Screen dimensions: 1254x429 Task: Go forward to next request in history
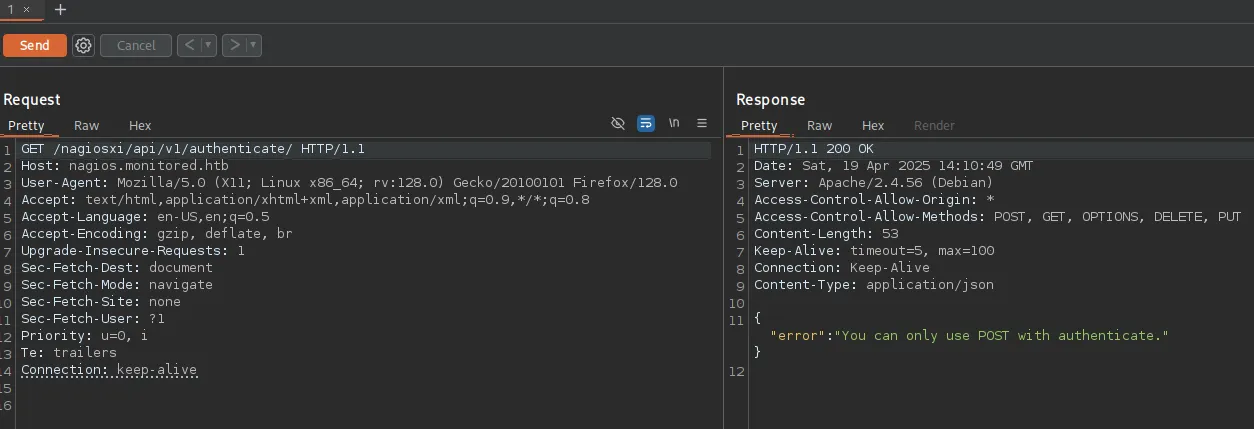click(234, 45)
